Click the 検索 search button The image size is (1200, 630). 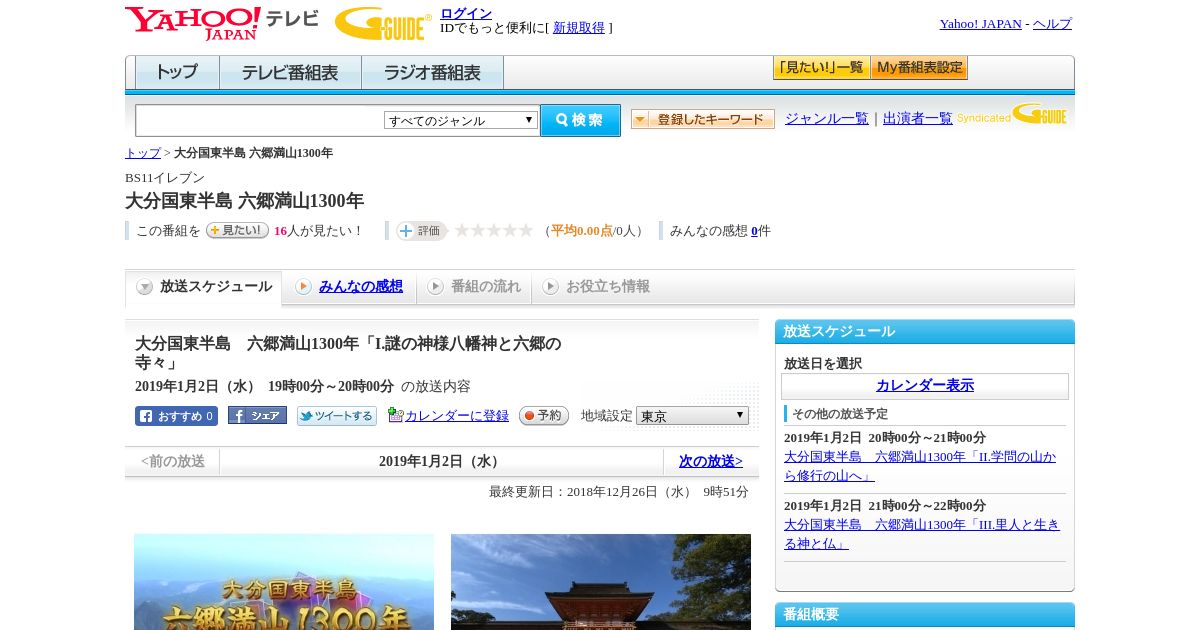(580, 120)
